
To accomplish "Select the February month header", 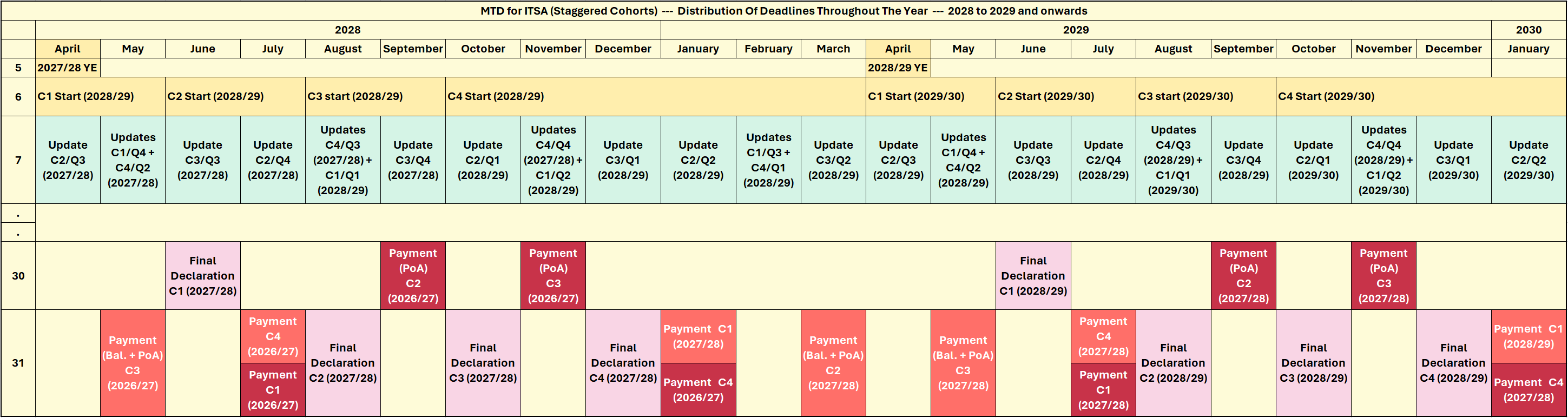I will [768, 49].
